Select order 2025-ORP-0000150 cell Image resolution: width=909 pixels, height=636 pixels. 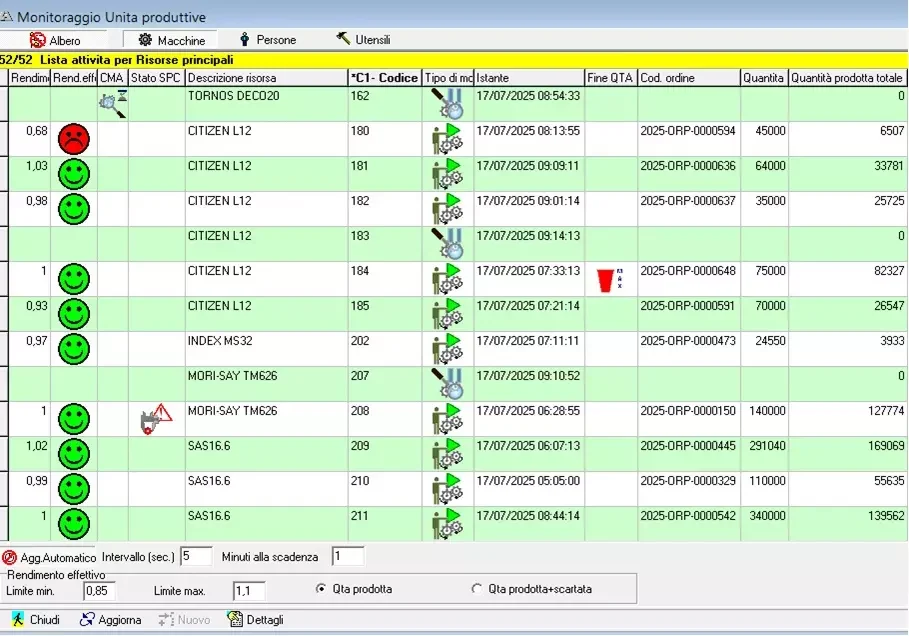(x=689, y=419)
